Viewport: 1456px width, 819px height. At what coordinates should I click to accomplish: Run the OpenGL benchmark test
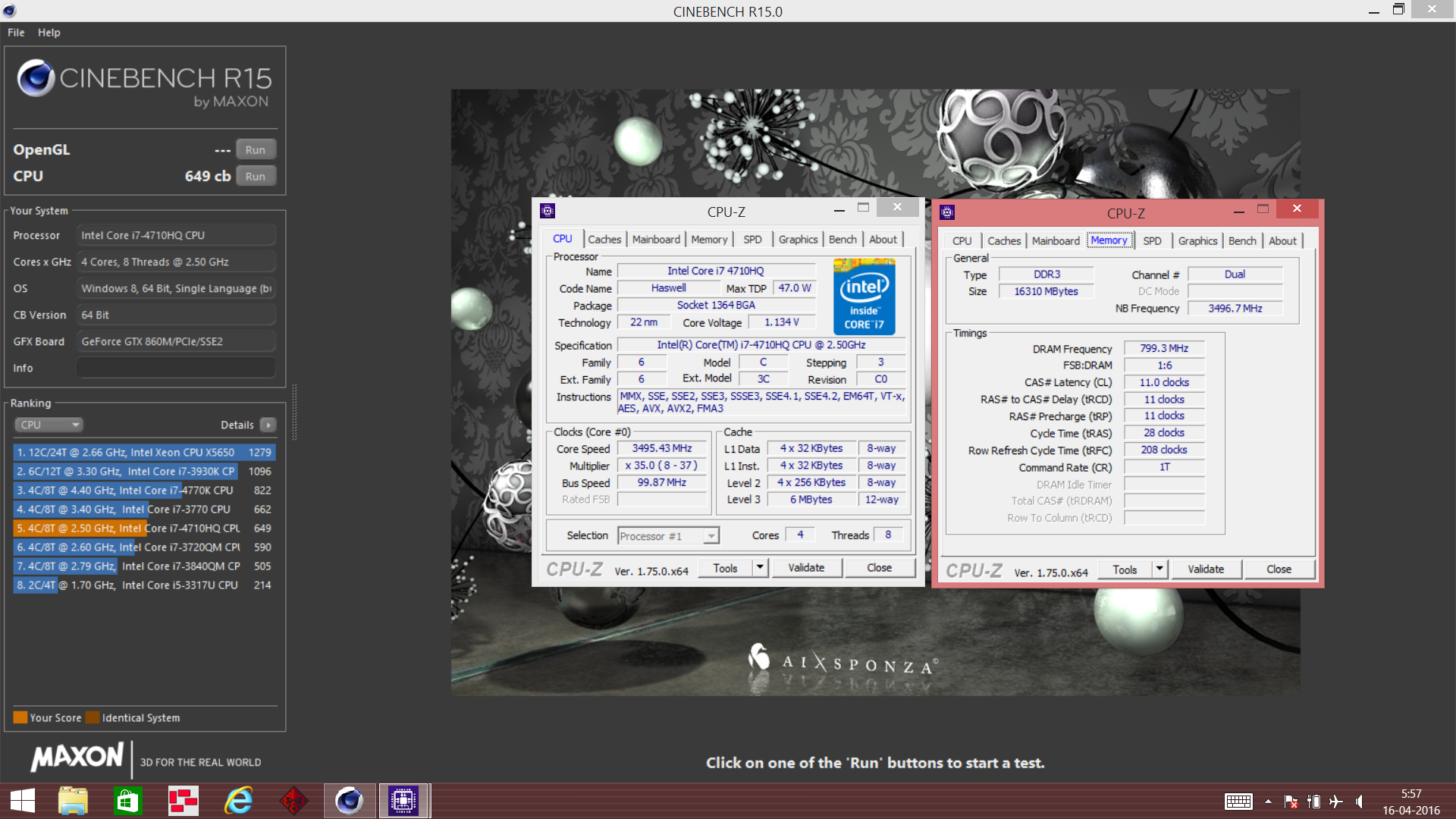pyautogui.click(x=256, y=150)
